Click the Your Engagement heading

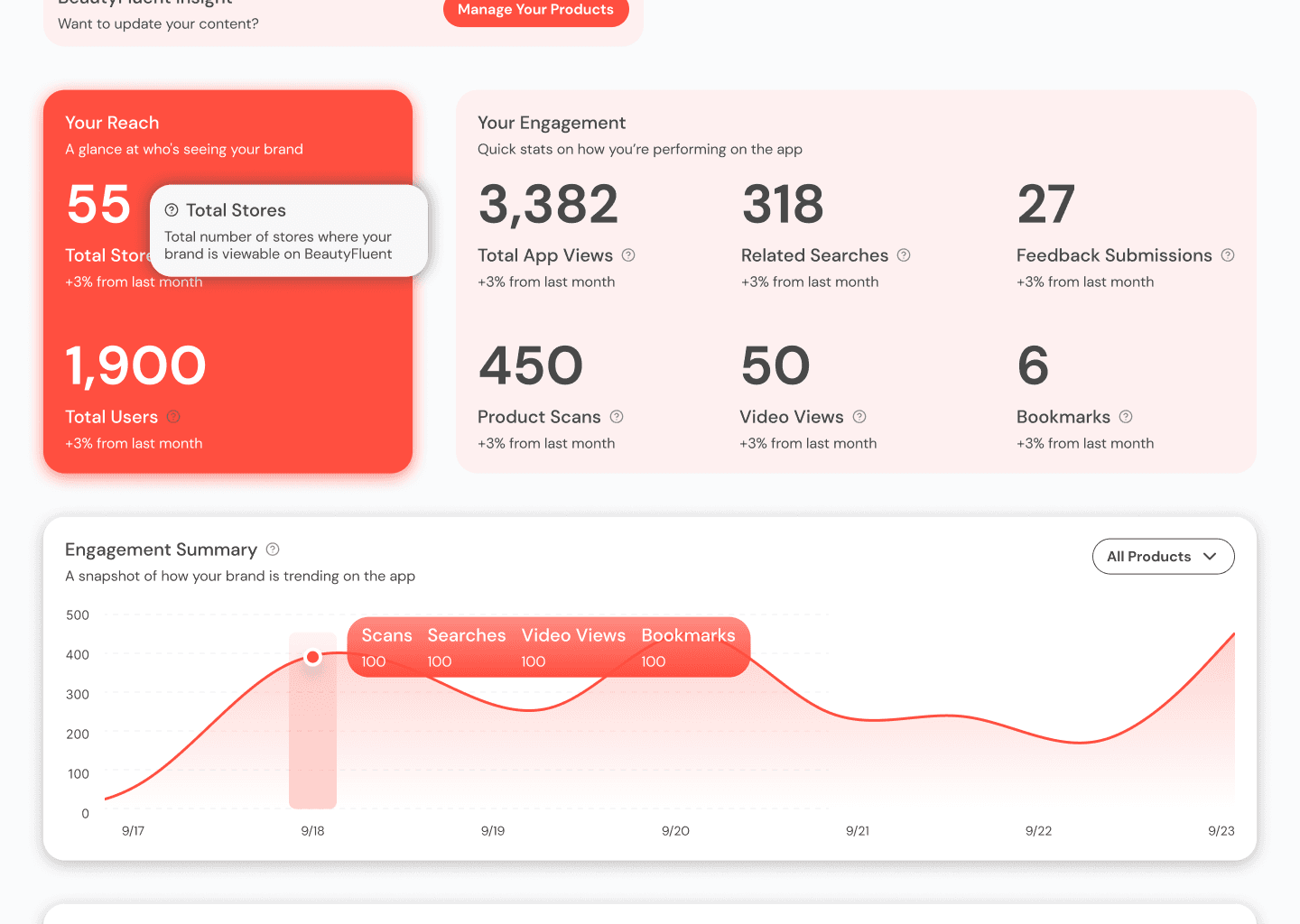[x=552, y=123]
